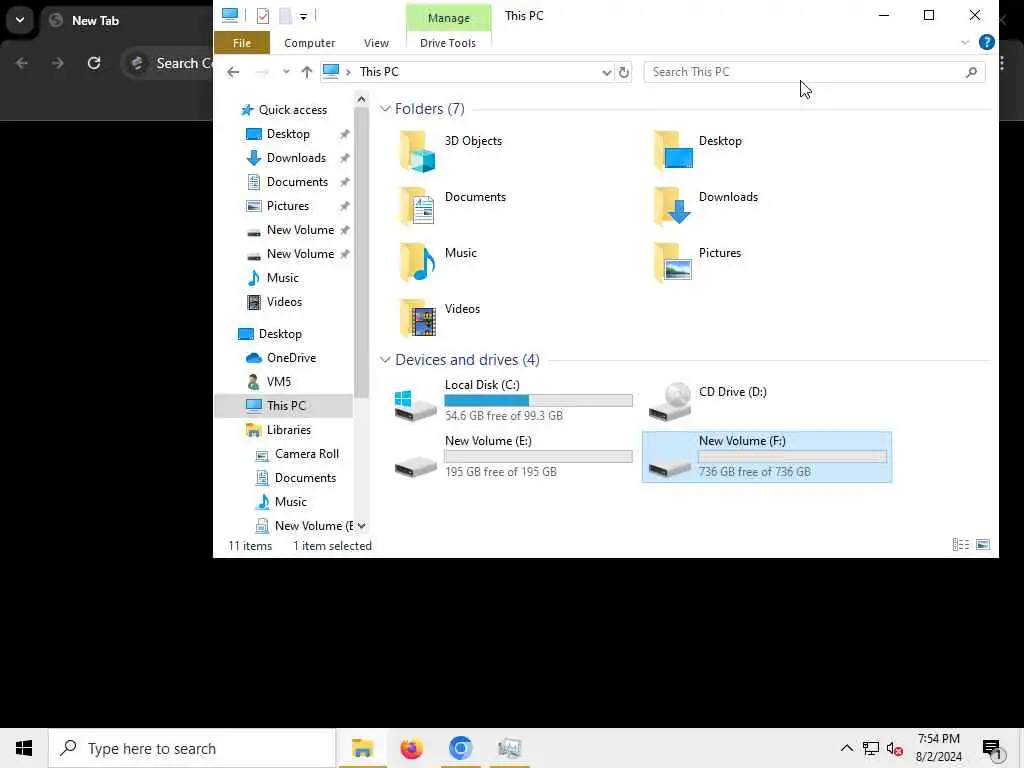Select Downloads under Quick access

coord(296,158)
